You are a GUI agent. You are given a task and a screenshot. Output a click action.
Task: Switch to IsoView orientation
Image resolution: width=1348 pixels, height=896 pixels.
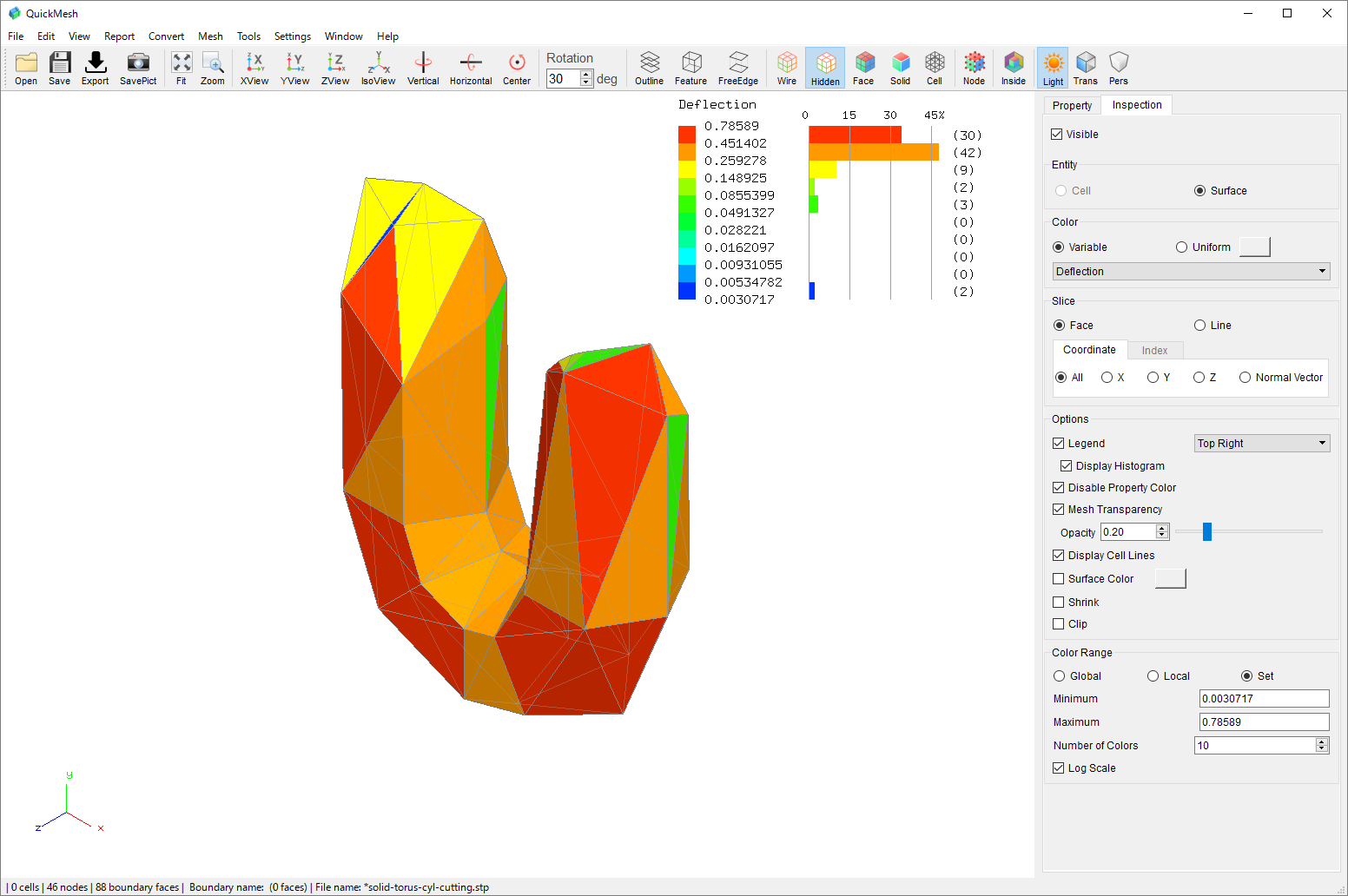click(x=379, y=68)
